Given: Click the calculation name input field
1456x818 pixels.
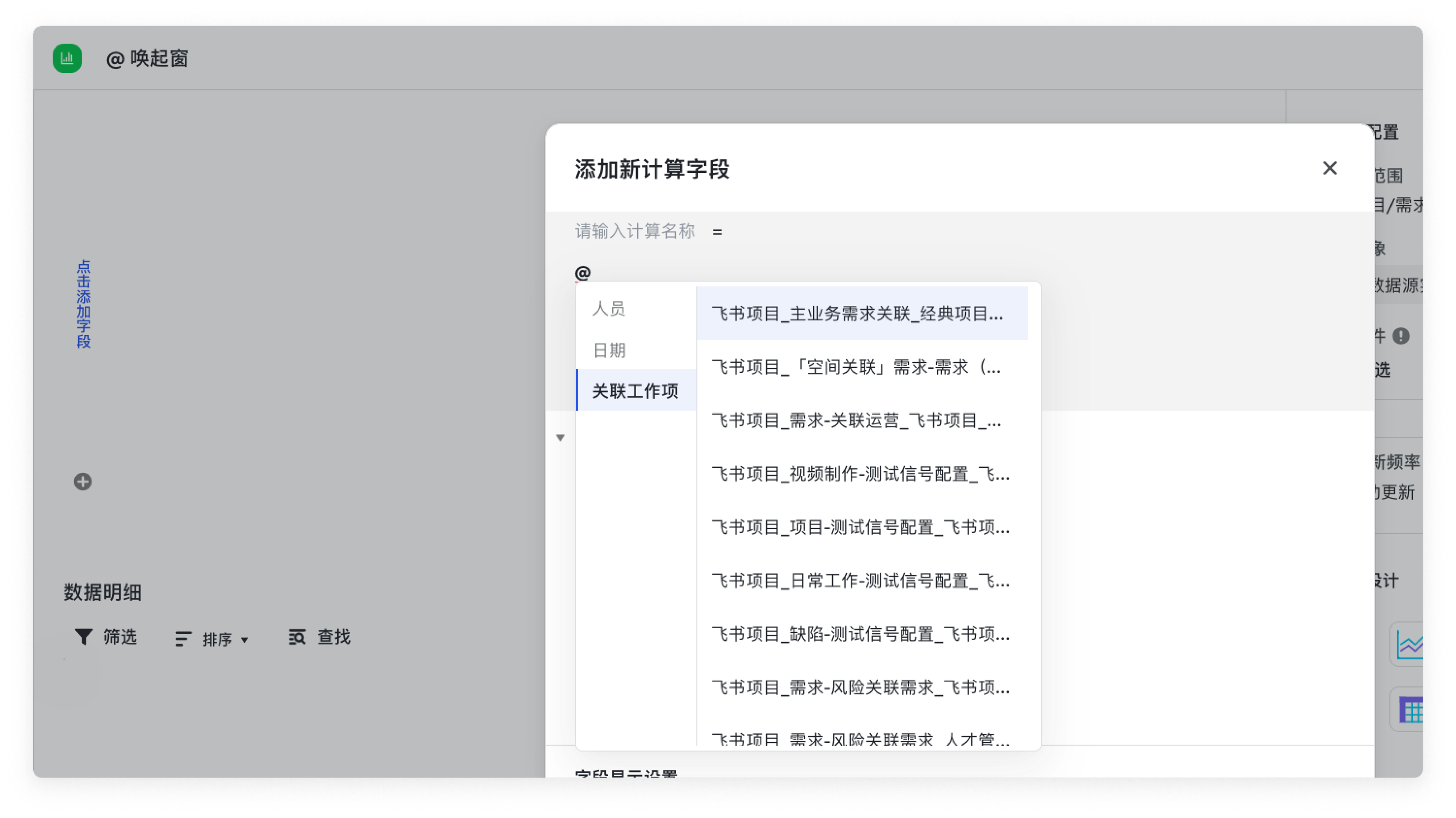Looking at the screenshot, I should 634,231.
